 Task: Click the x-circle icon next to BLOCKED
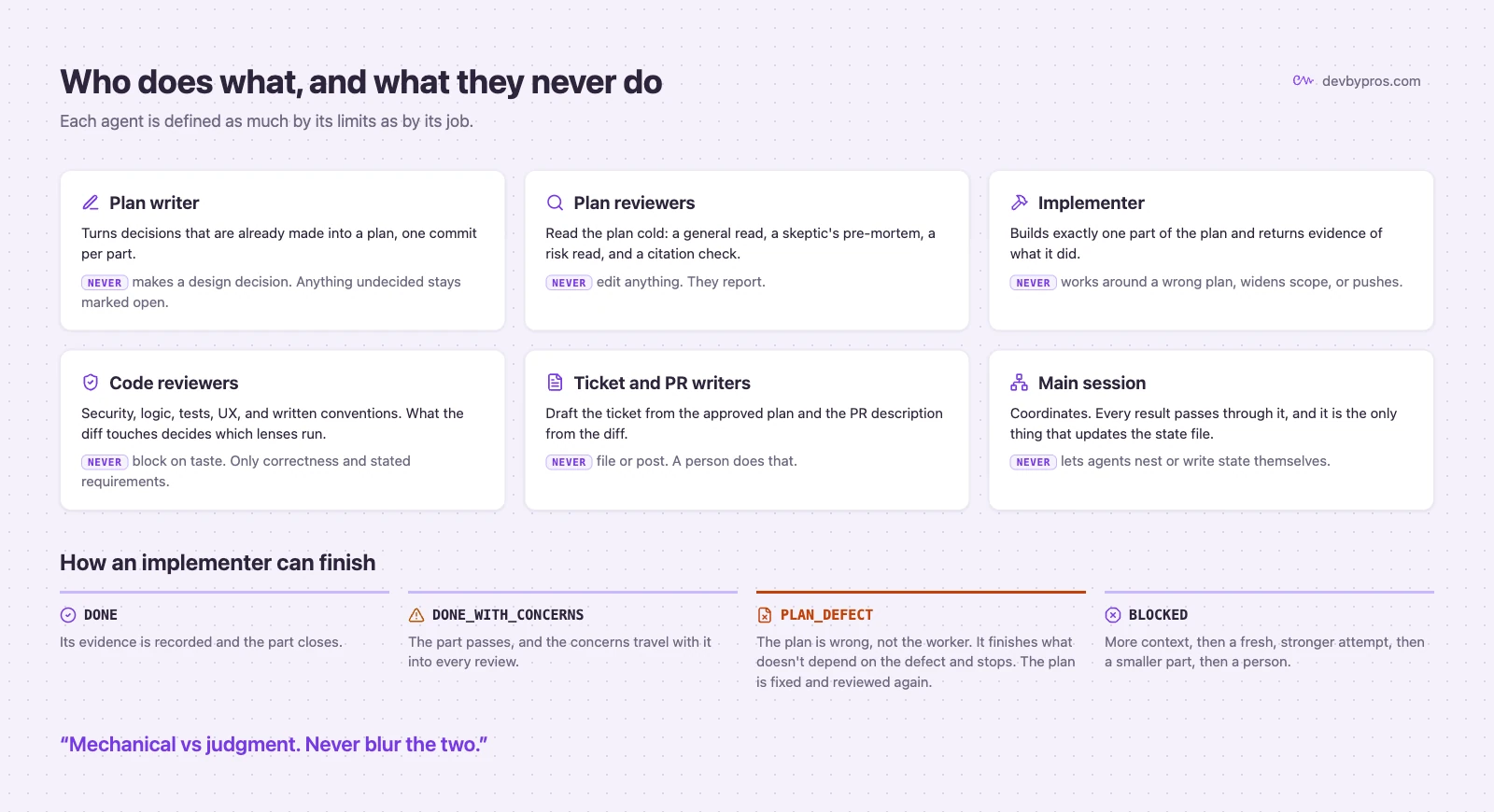1113,615
